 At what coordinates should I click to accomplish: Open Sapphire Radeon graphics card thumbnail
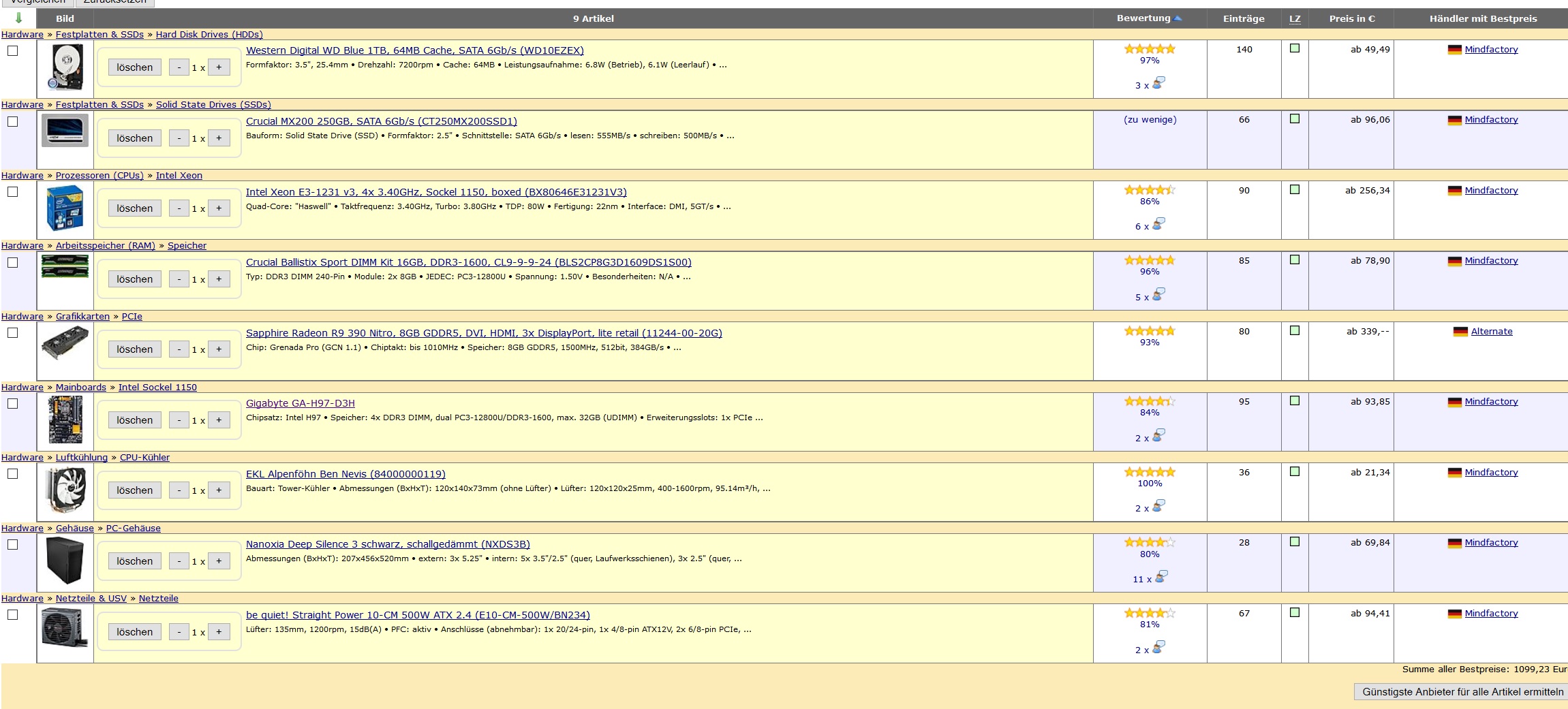click(65, 343)
